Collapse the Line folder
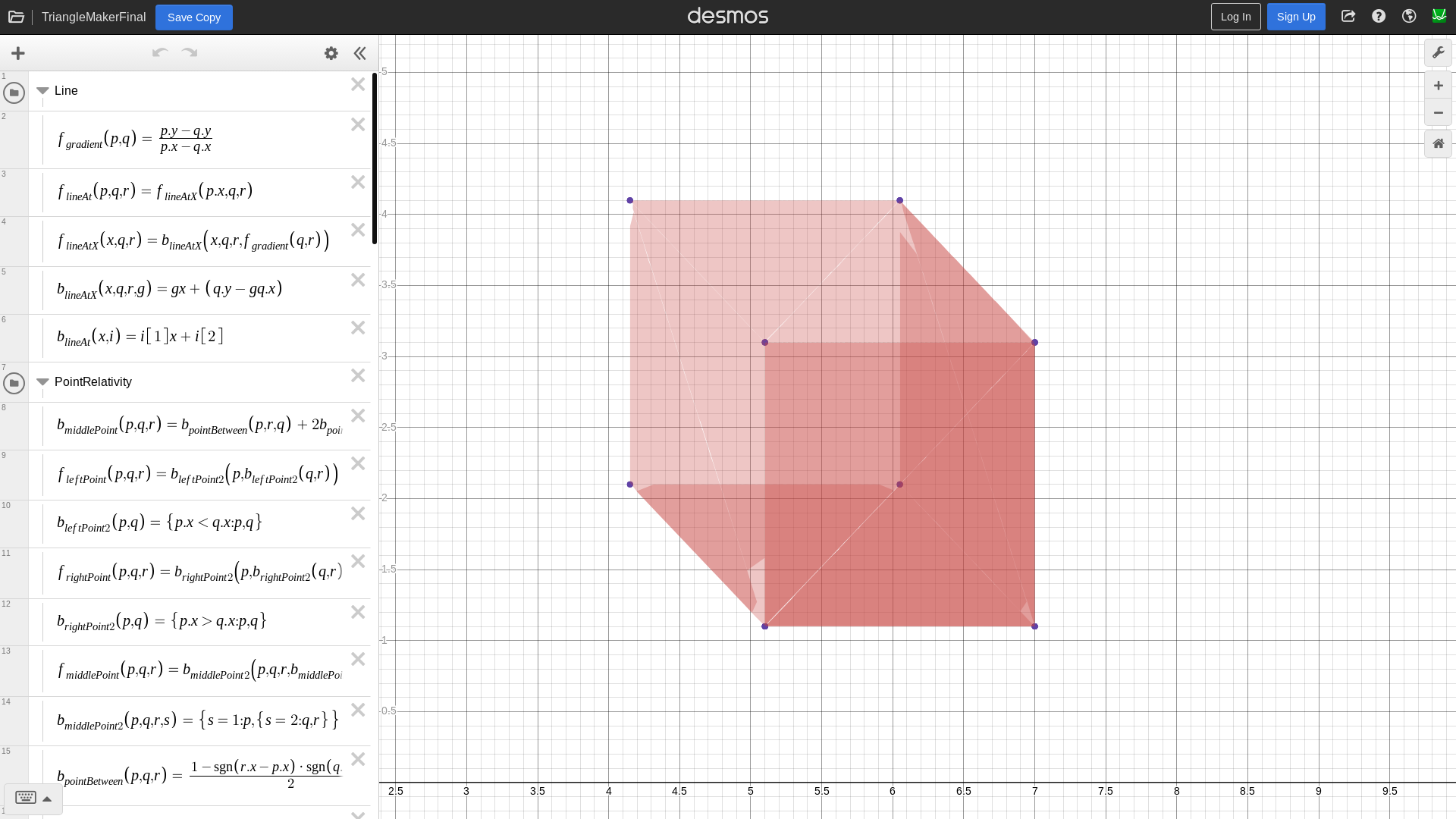This screenshot has height=819, width=1456. 42,91
